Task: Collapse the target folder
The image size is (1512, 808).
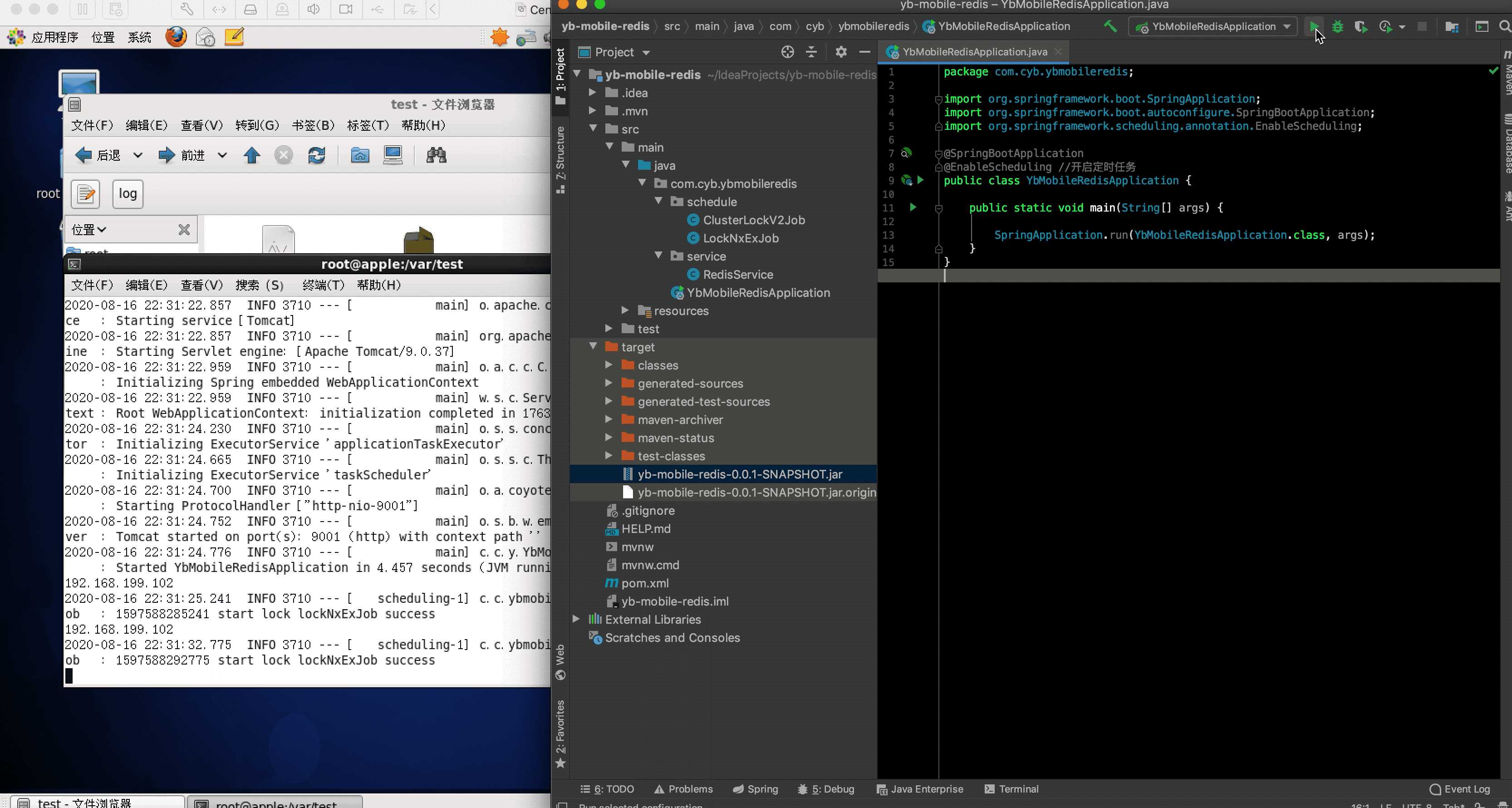Action: click(x=593, y=346)
